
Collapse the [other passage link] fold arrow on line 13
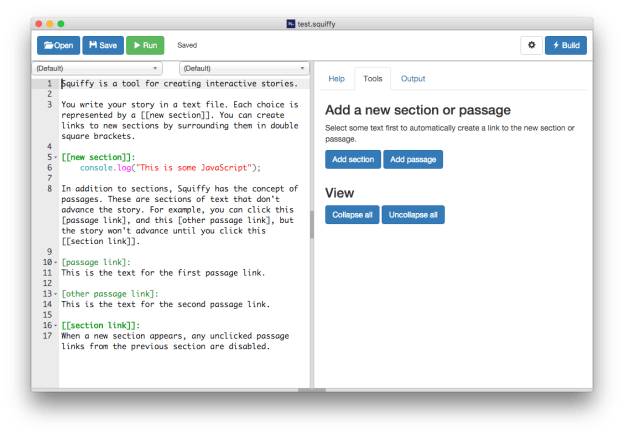[56, 294]
